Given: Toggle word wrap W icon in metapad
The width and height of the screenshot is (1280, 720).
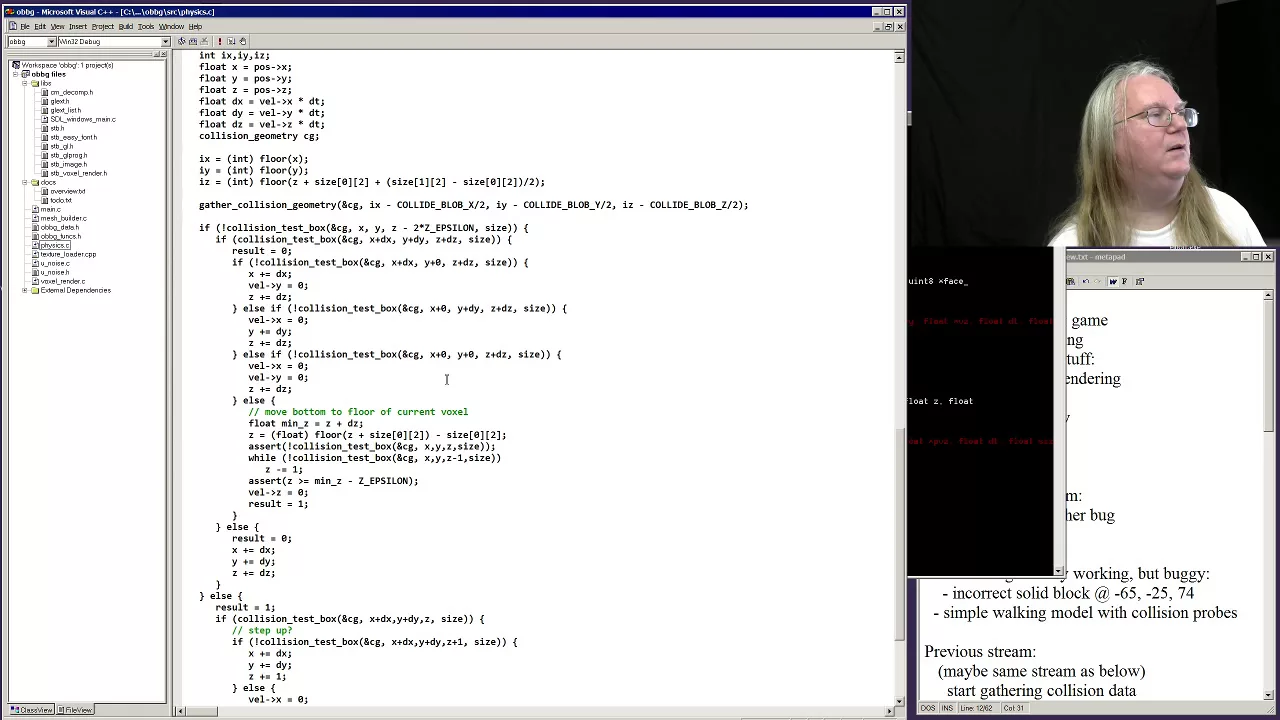Looking at the screenshot, I should [1113, 281].
